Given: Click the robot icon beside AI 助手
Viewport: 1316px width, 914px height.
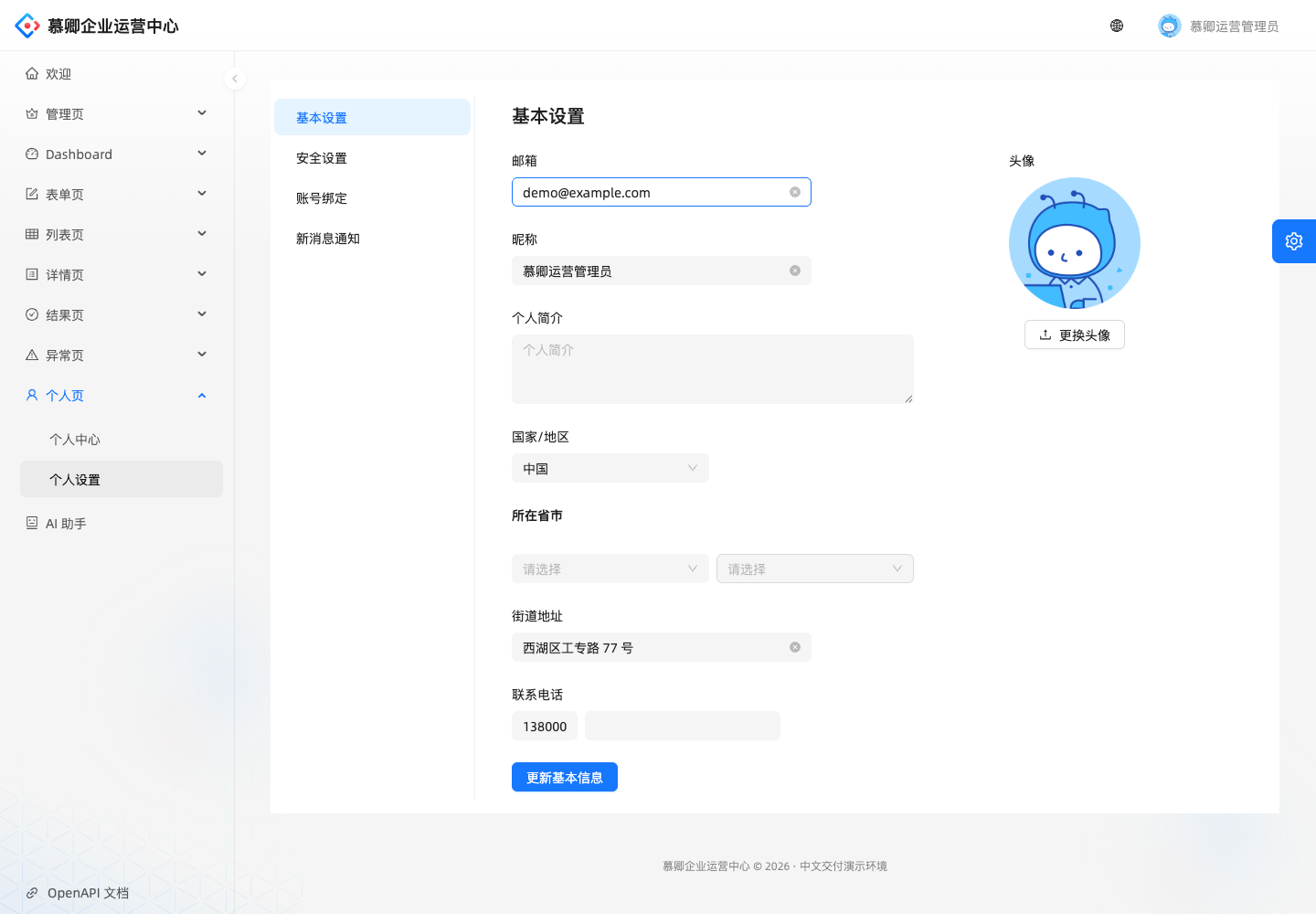Looking at the screenshot, I should coord(32,524).
